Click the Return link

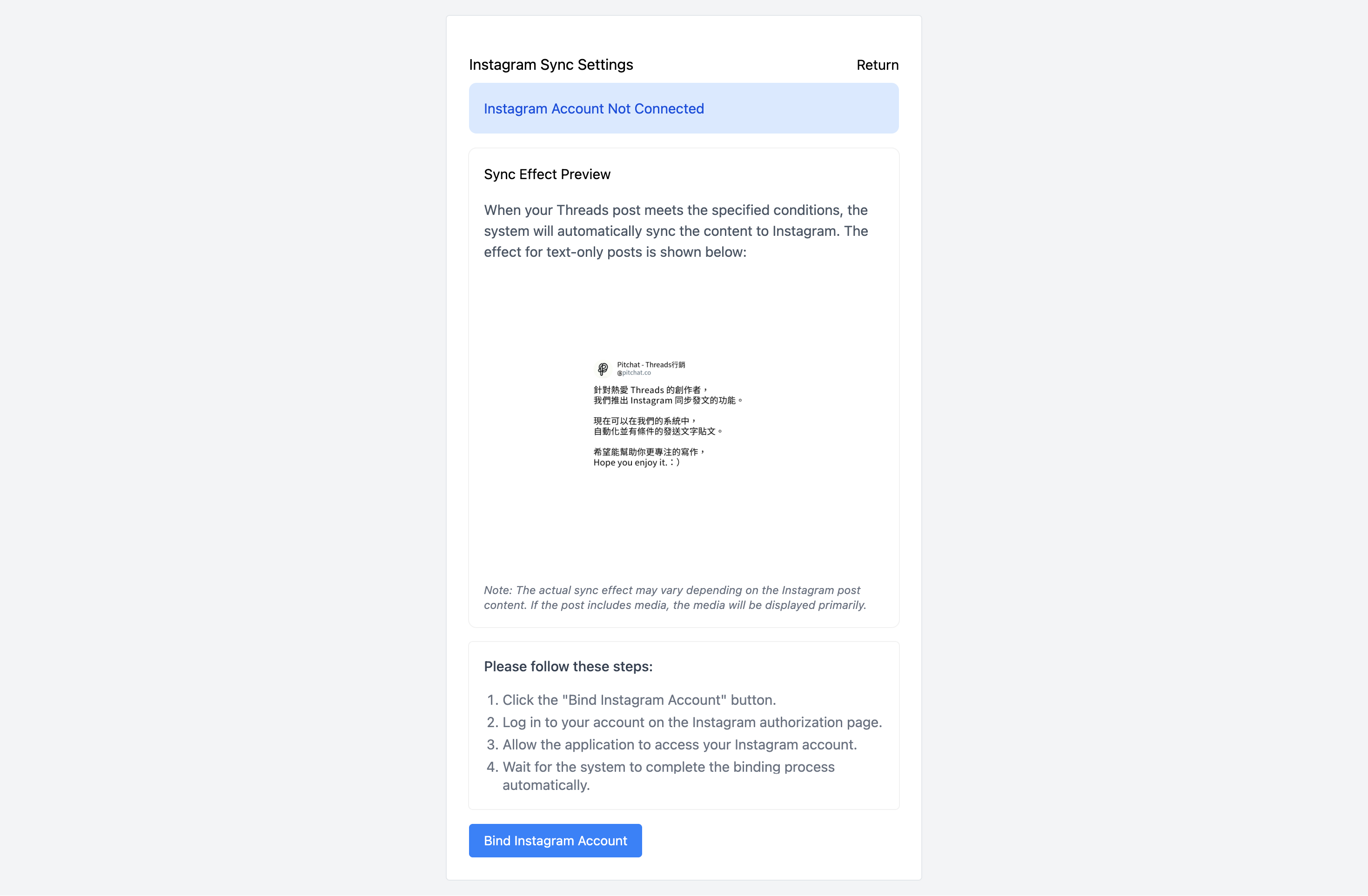pyautogui.click(x=877, y=65)
